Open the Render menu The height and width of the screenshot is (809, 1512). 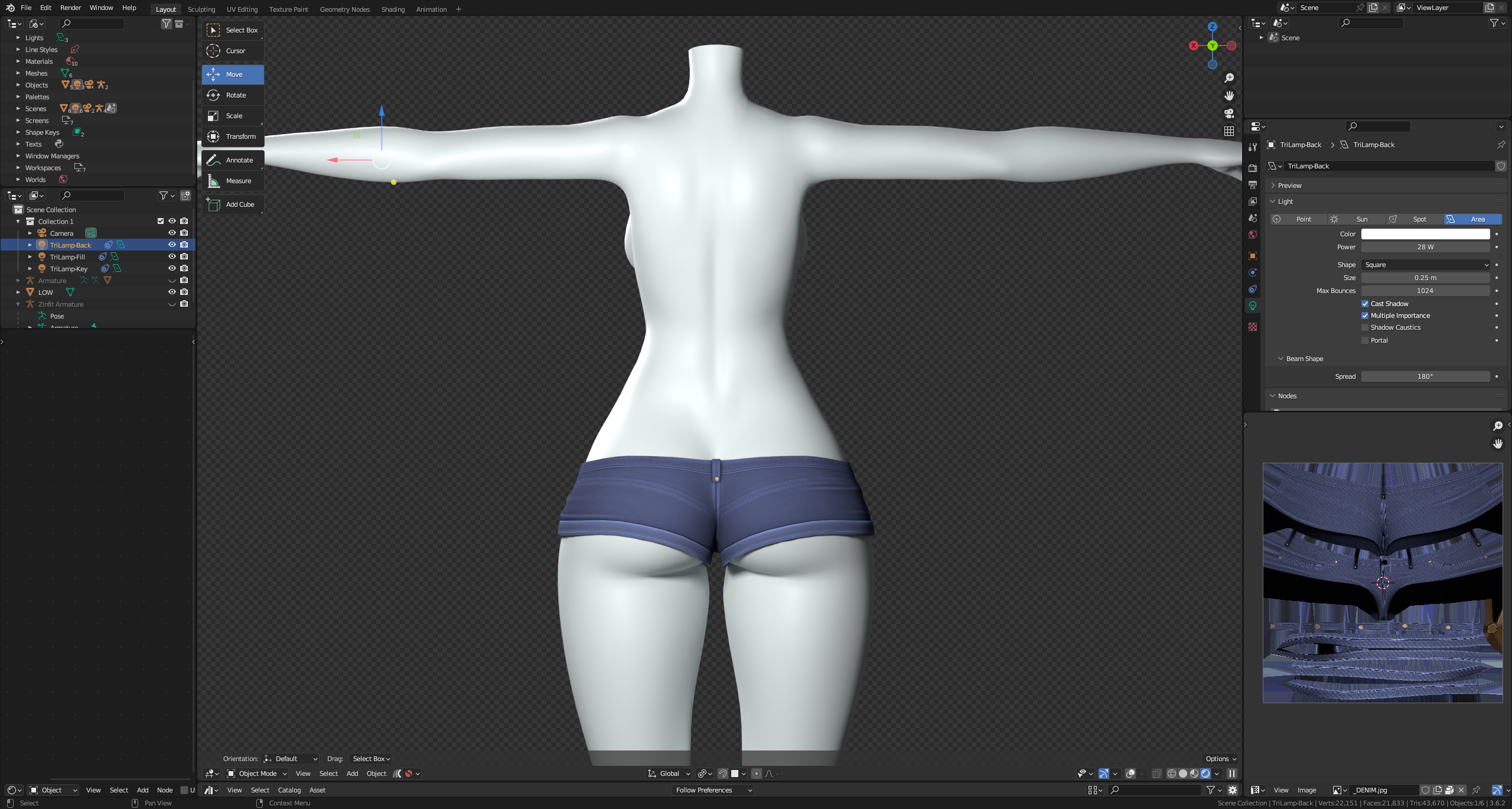point(70,8)
